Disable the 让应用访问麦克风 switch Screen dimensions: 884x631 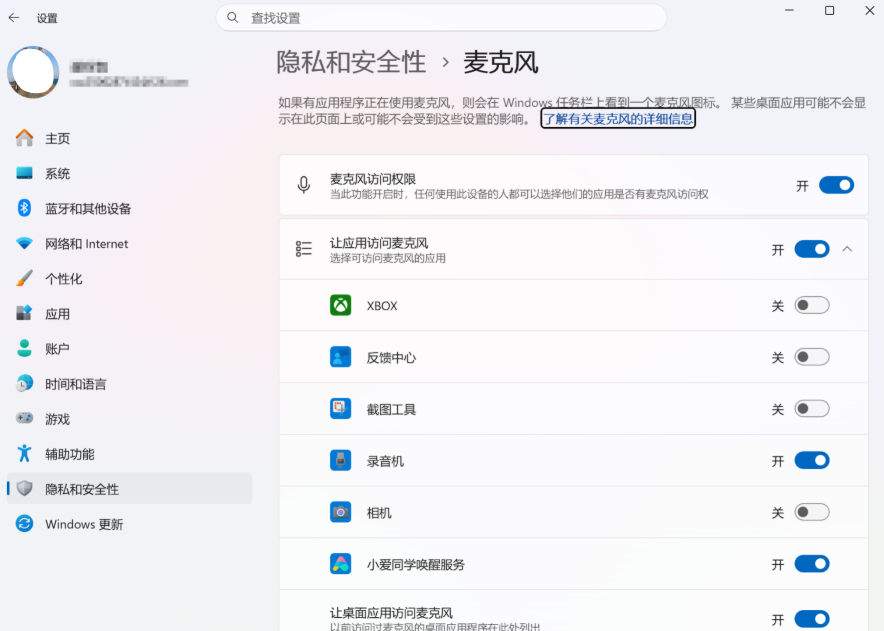(x=812, y=249)
